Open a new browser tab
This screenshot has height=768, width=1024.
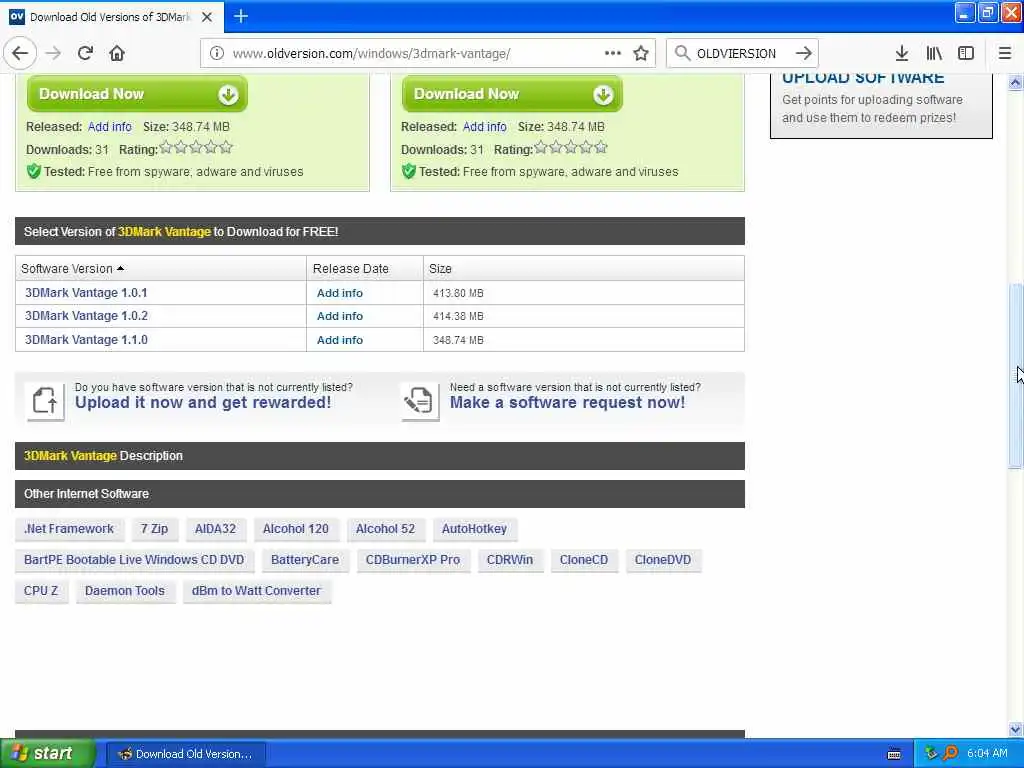click(241, 16)
